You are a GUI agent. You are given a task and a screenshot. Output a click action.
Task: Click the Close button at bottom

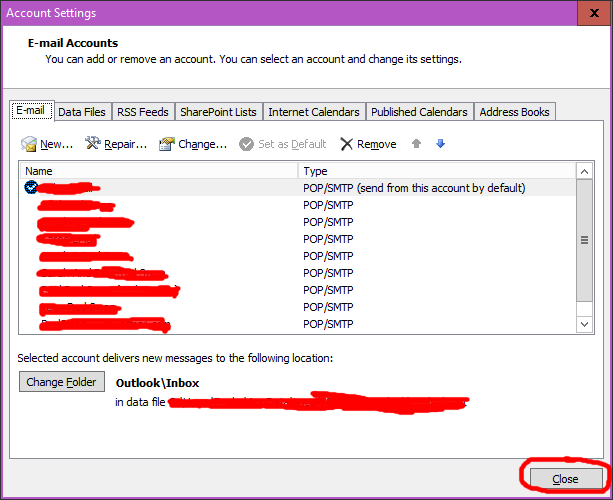pyautogui.click(x=565, y=479)
